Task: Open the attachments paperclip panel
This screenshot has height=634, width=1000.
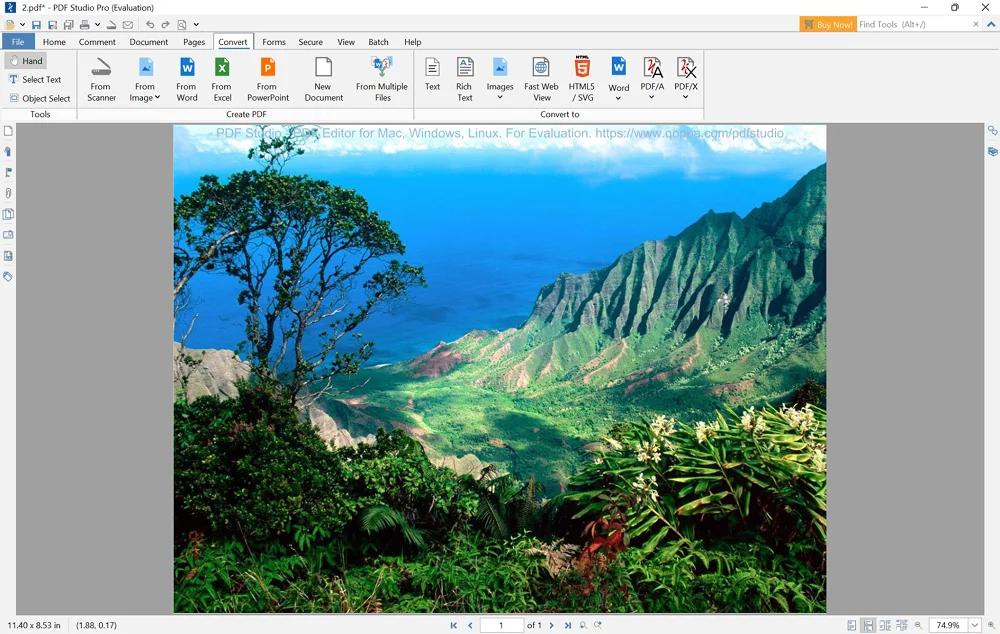Action: point(8,193)
